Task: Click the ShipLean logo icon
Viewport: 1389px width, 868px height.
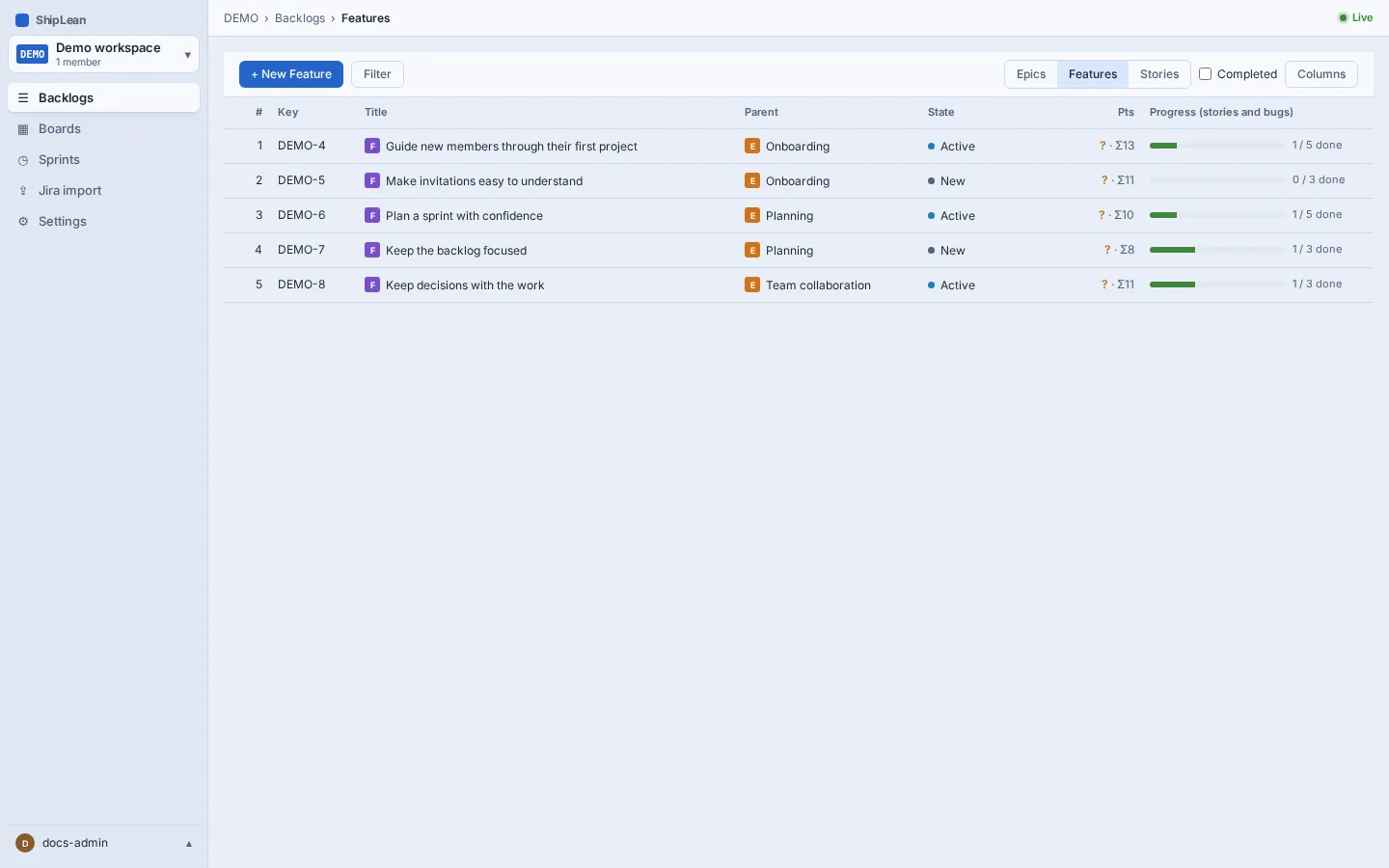Action: [22, 20]
